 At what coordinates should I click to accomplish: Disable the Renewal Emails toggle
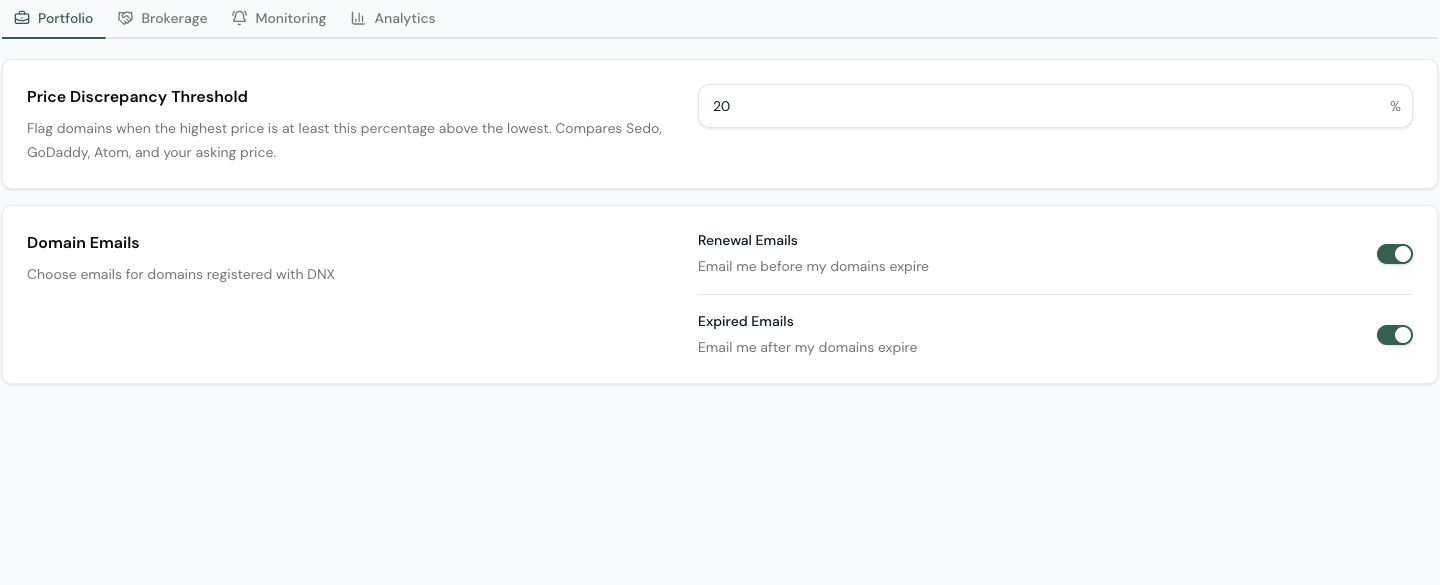[1394, 254]
